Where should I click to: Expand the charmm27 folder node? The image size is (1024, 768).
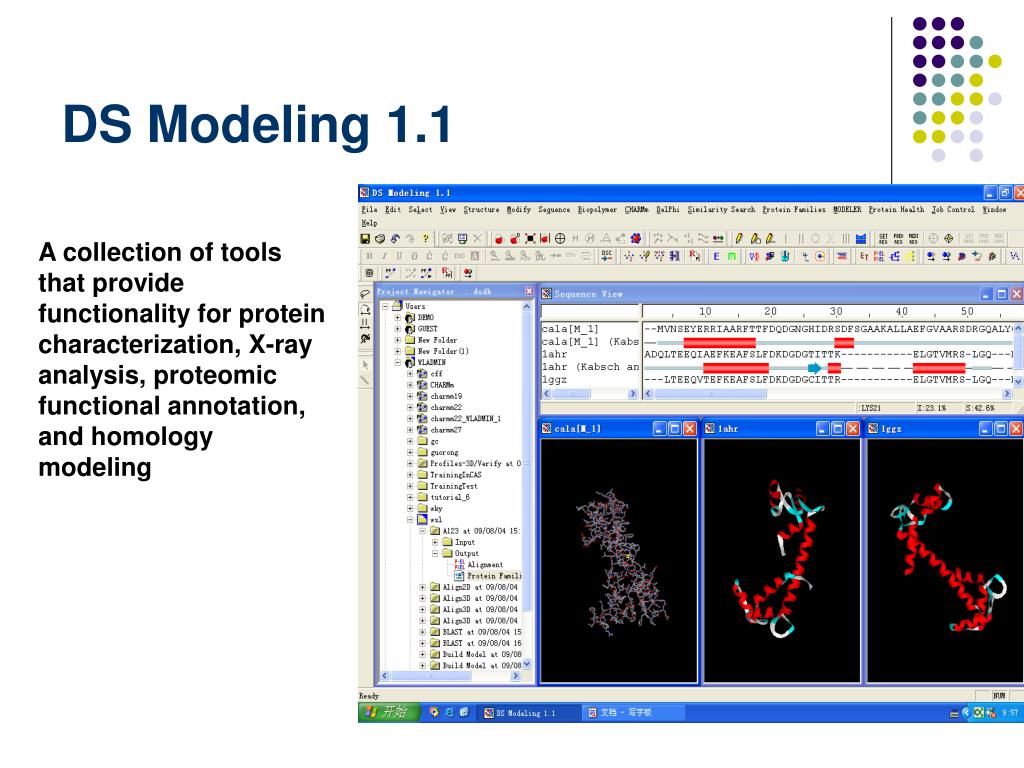pos(409,430)
